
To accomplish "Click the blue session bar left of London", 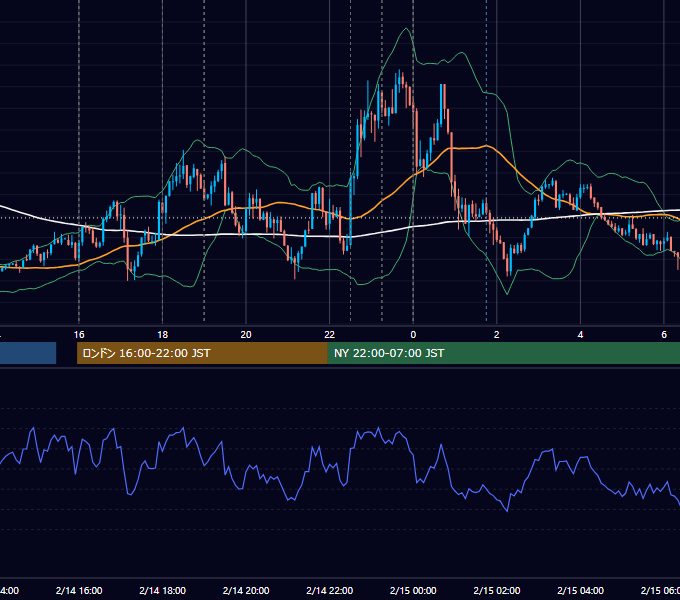I will pyautogui.click(x=28, y=353).
